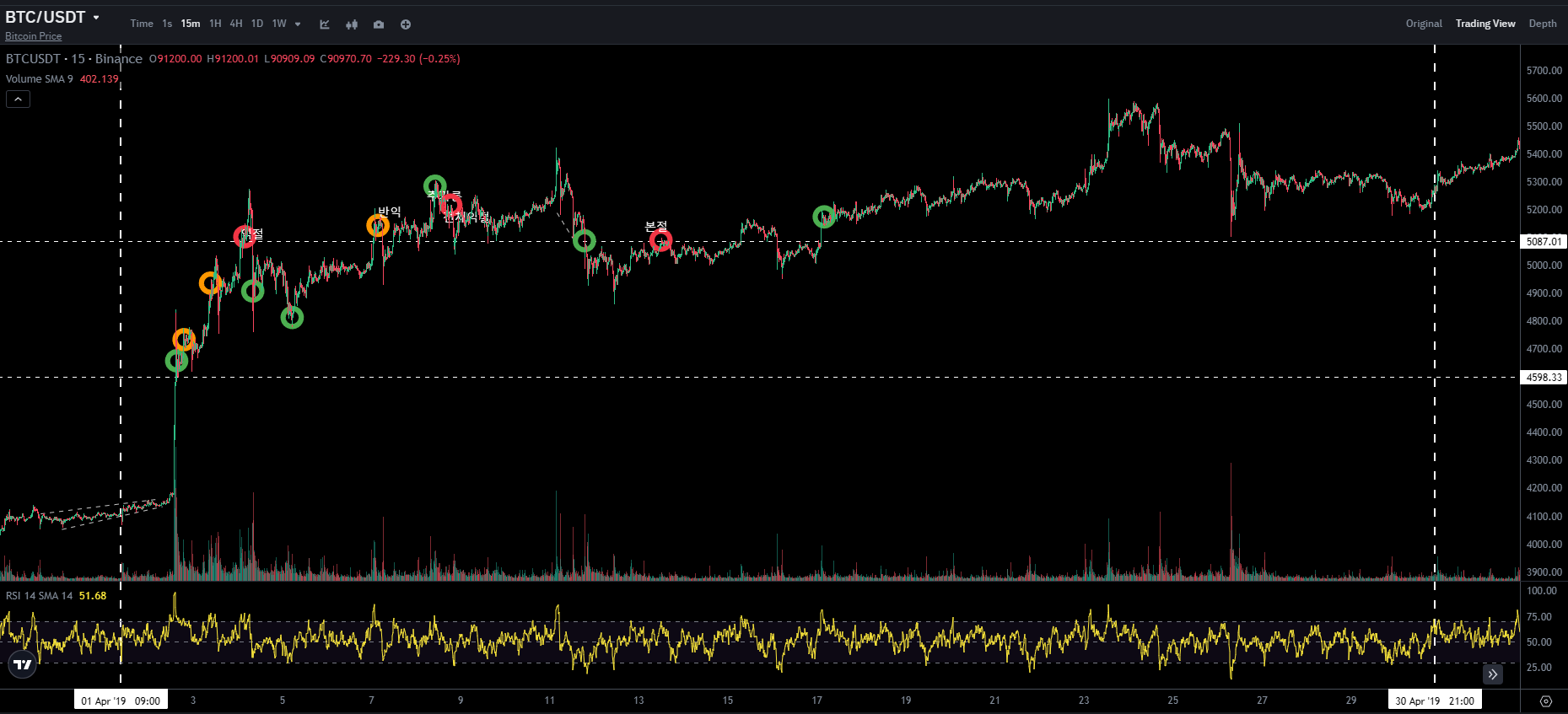The image size is (1568, 714).
Task: Take a chart snapshot with camera icon
Action: (x=379, y=24)
